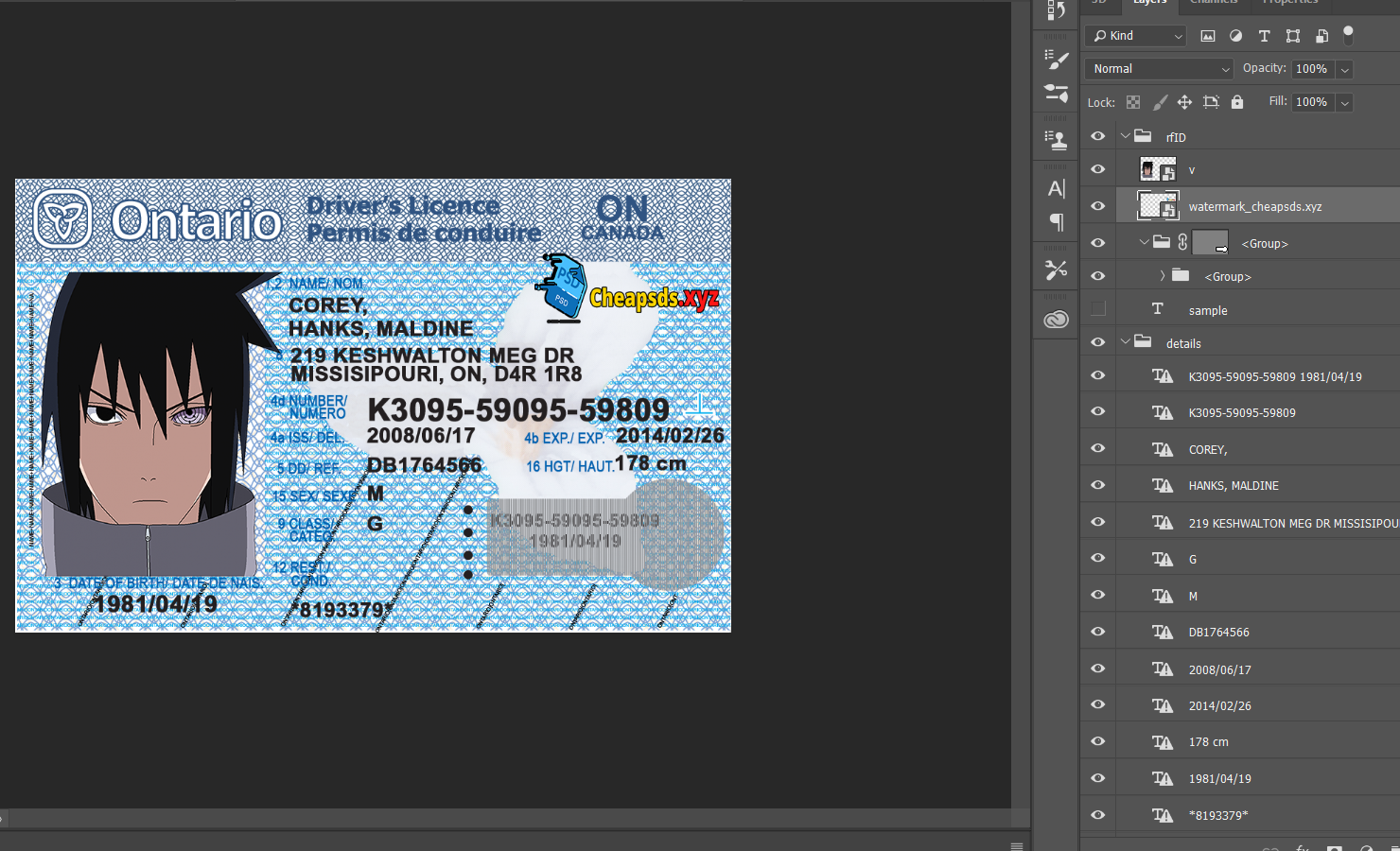Screen dimensions: 1400x851
Task: Switch to the Channels tab
Action: coord(1214,3)
